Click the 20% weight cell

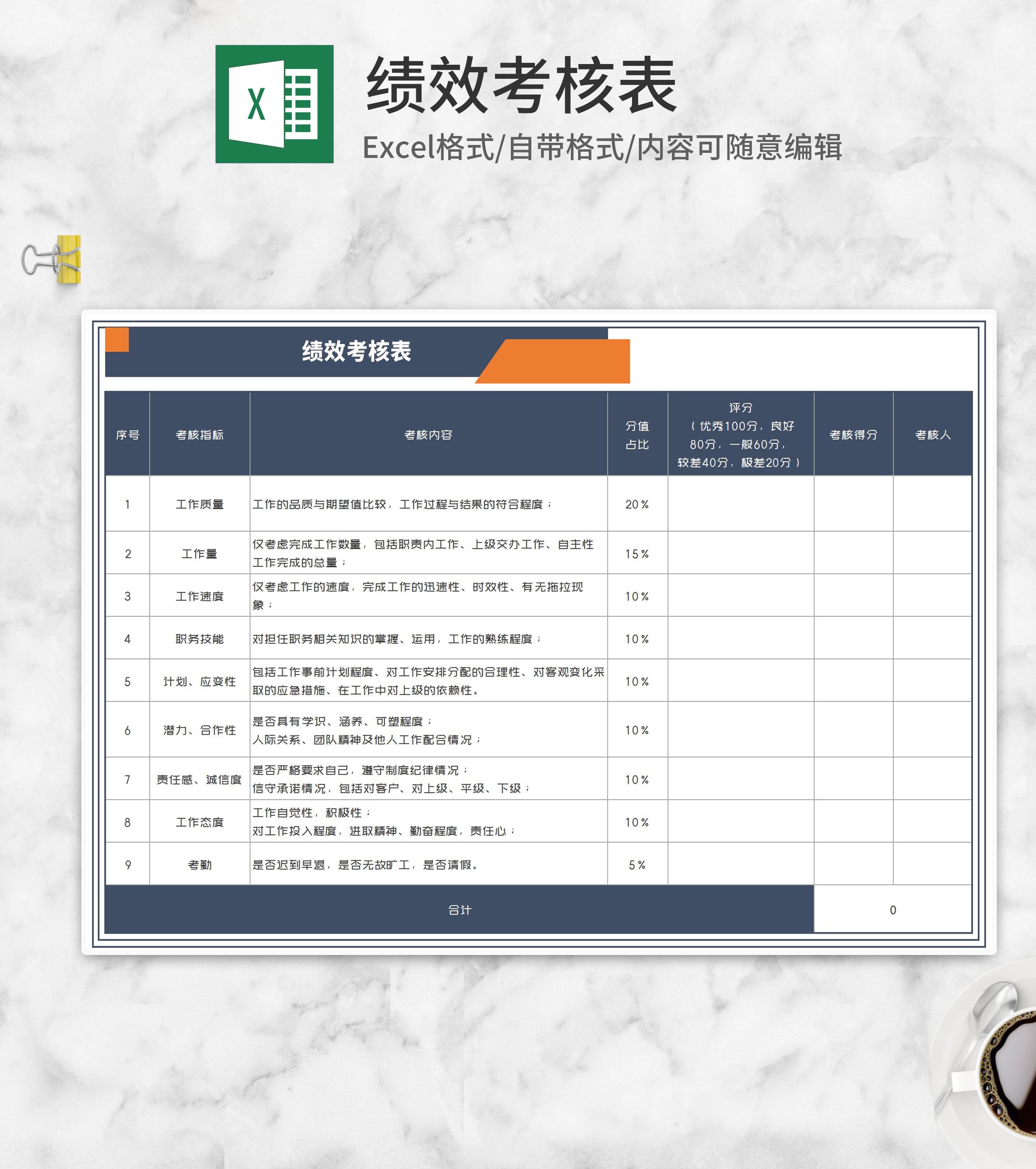click(637, 504)
